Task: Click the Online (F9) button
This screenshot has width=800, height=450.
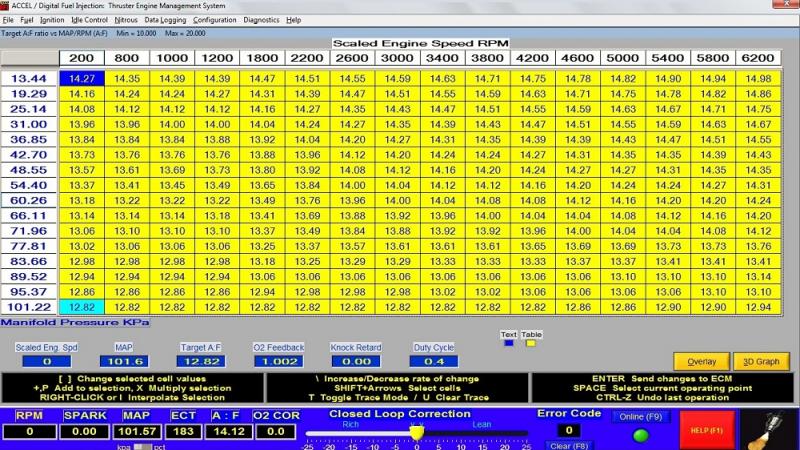Action: 640,416
